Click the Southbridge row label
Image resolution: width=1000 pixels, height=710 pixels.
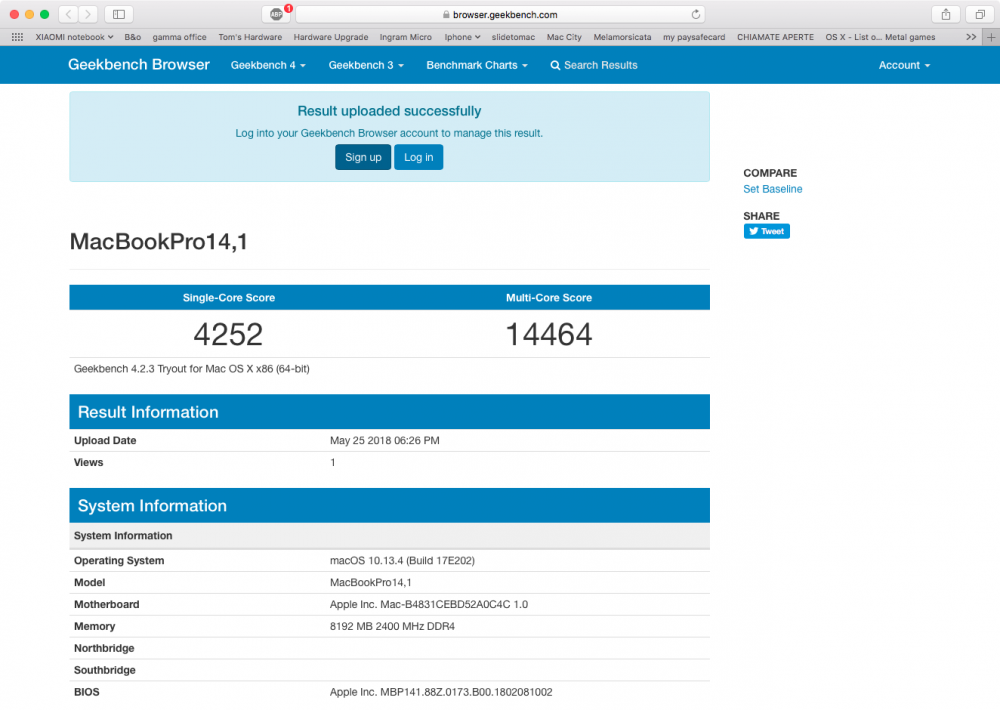[105, 670]
